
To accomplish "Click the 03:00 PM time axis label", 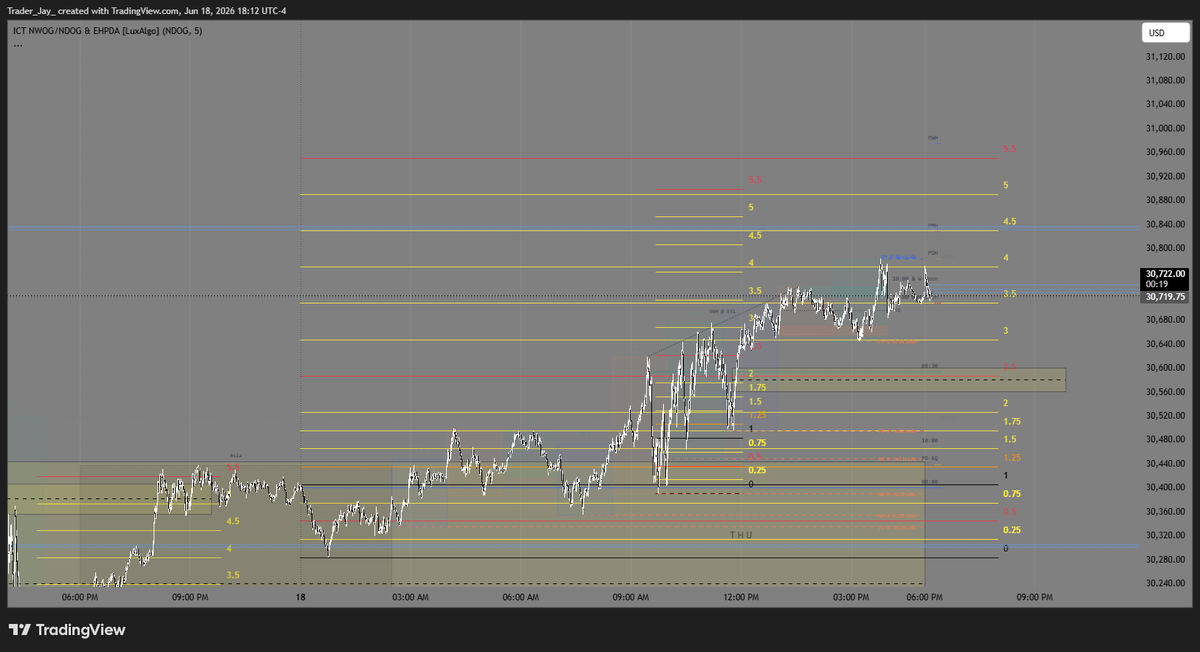I will pyautogui.click(x=851, y=597).
